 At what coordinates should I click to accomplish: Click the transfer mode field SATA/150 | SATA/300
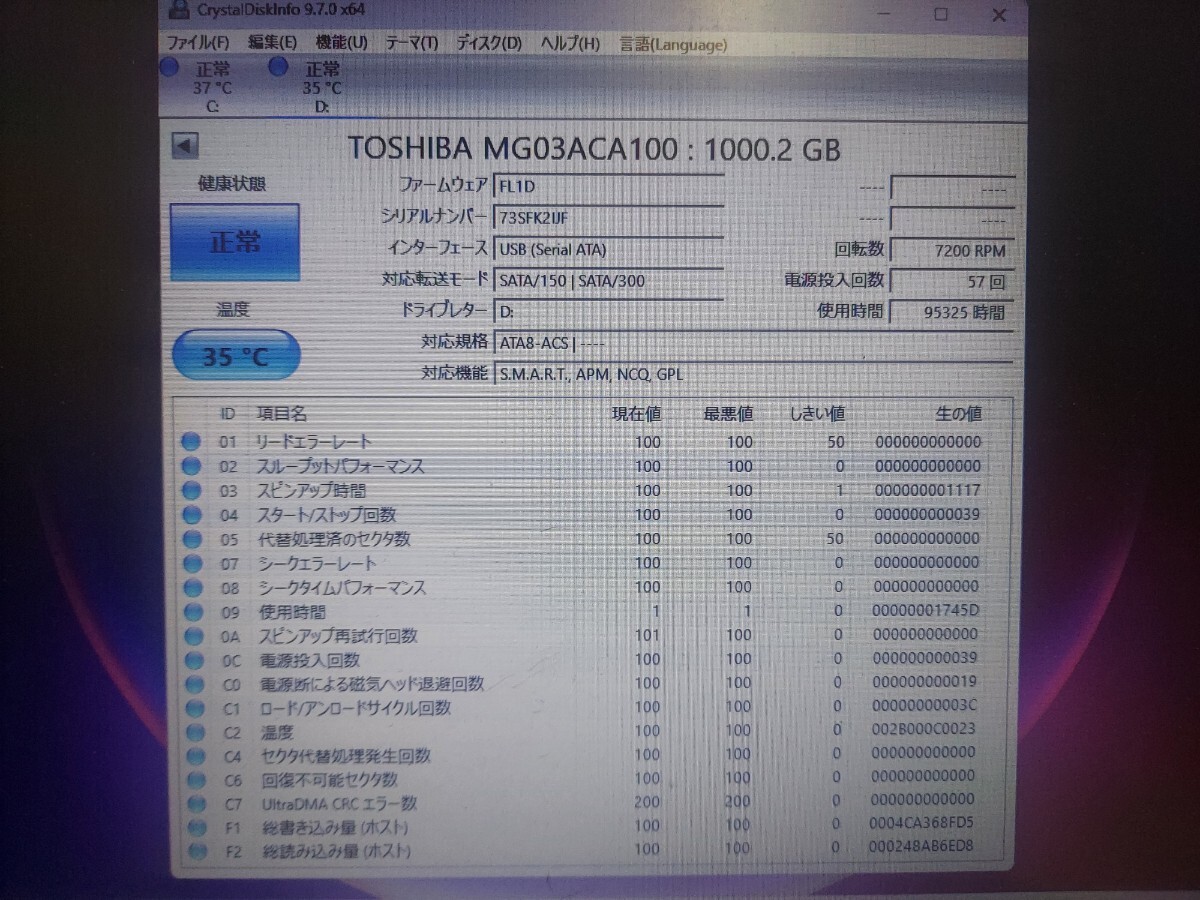click(x=609, y=280)
